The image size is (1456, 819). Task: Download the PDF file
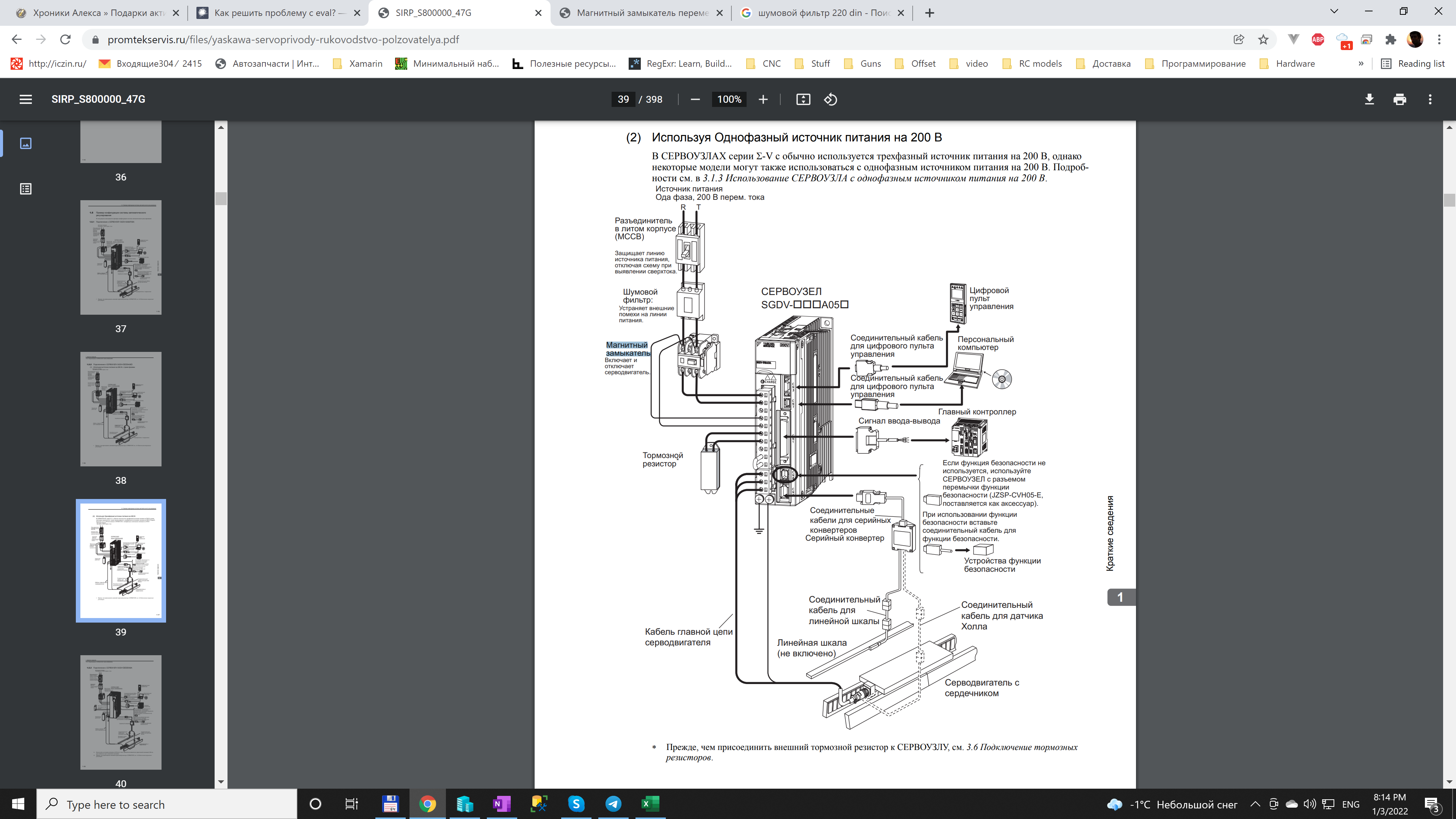[1369, 99]
